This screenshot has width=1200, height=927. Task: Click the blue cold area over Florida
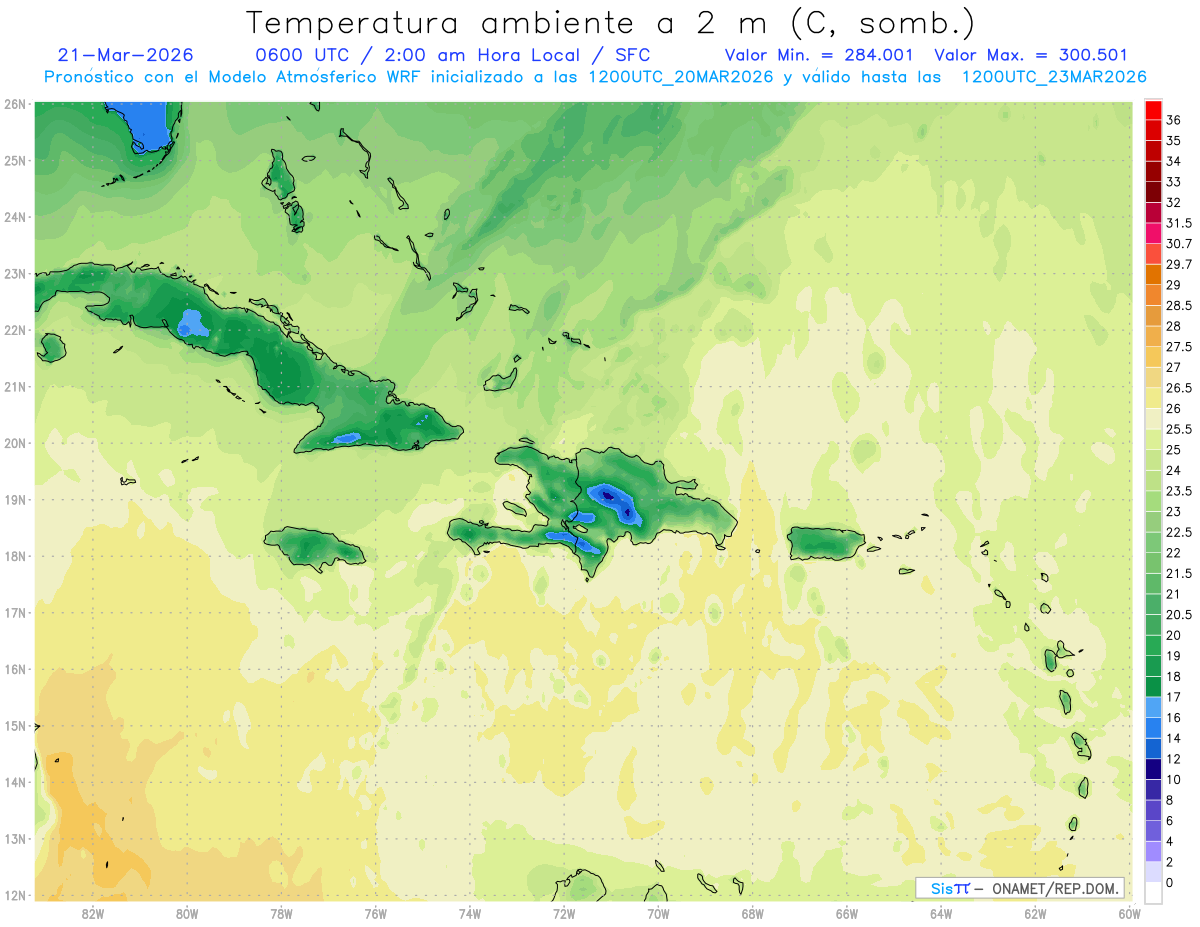pos(150,126)
